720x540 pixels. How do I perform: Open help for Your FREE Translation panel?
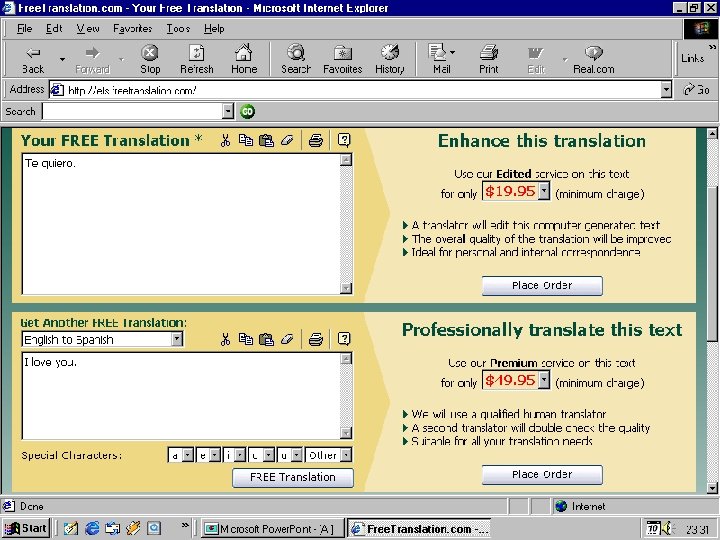[x=344, y=140]
